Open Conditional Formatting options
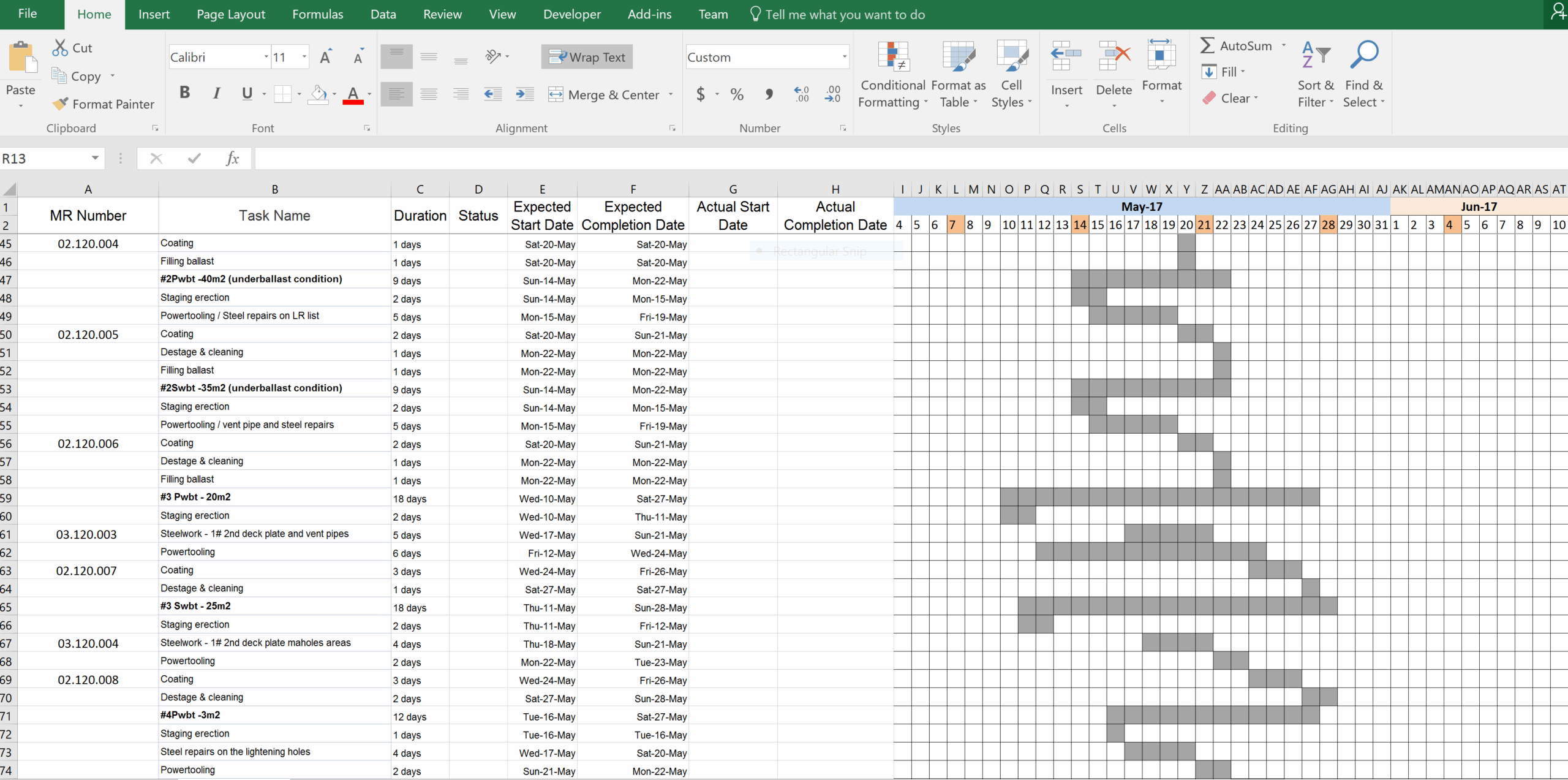Screen dimensions: 1568x780 point(892,74)
